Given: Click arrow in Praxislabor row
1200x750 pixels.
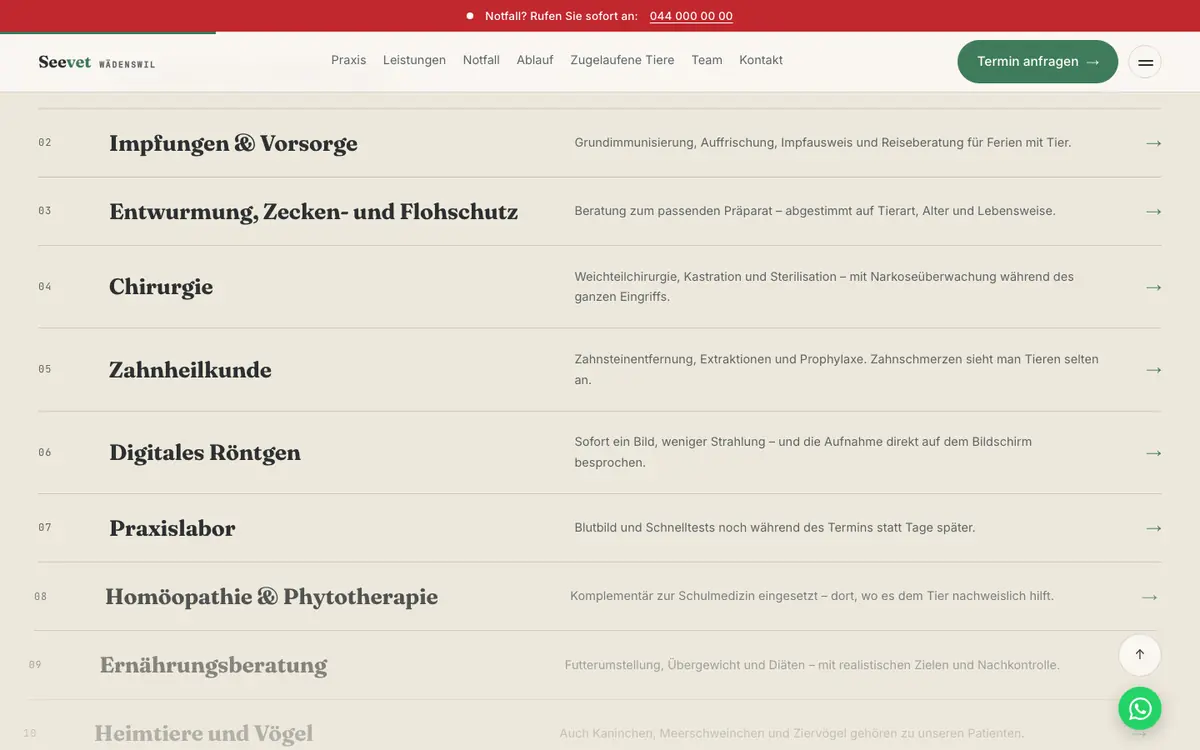Looking at the screenshot, I should coord(1153,528).
